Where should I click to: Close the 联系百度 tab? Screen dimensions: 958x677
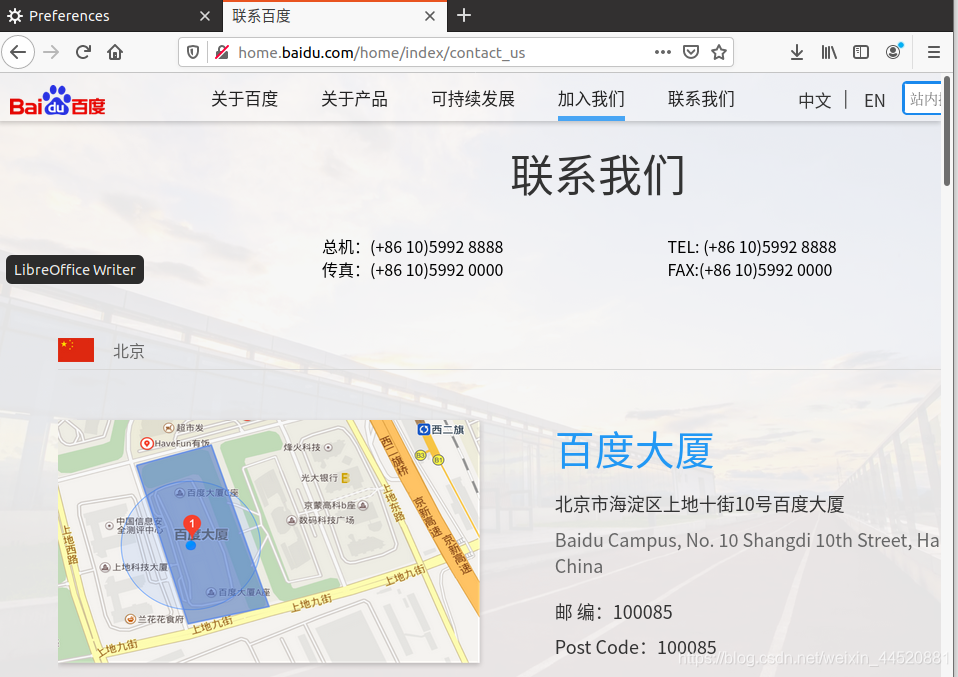(x=430, y=16)
